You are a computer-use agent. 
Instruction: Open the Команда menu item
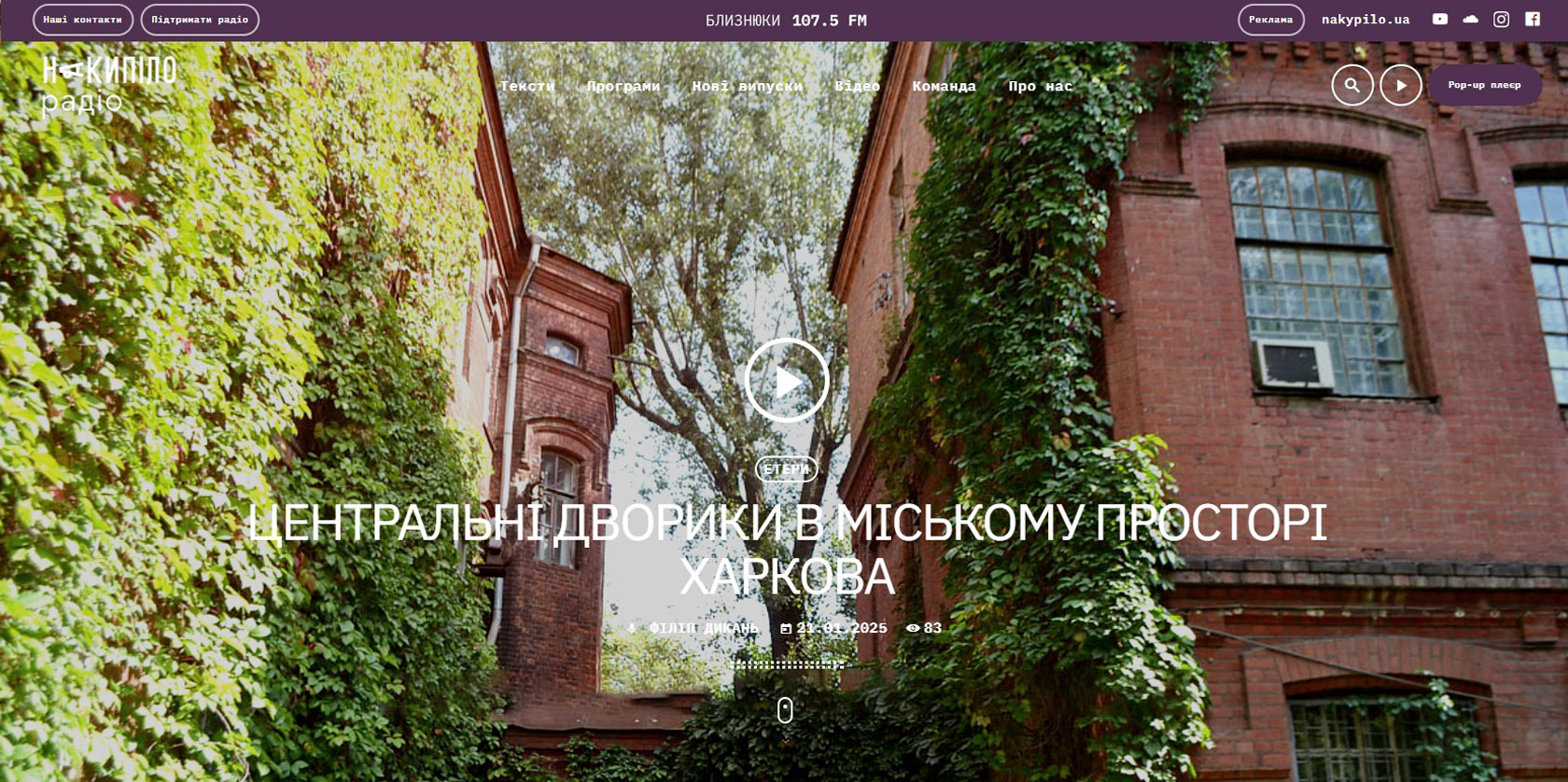[945, 86]
